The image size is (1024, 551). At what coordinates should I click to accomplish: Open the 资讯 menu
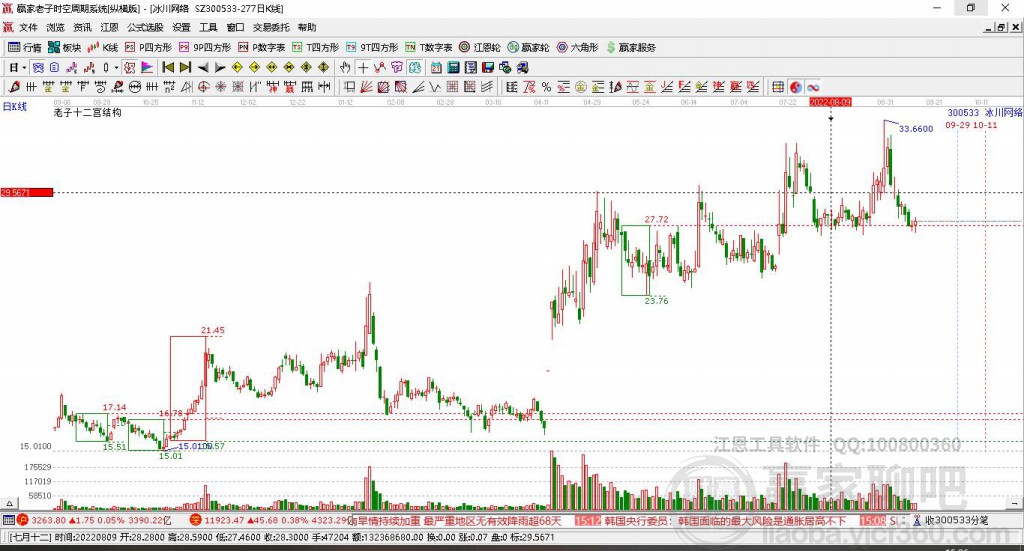coord(82,27)
